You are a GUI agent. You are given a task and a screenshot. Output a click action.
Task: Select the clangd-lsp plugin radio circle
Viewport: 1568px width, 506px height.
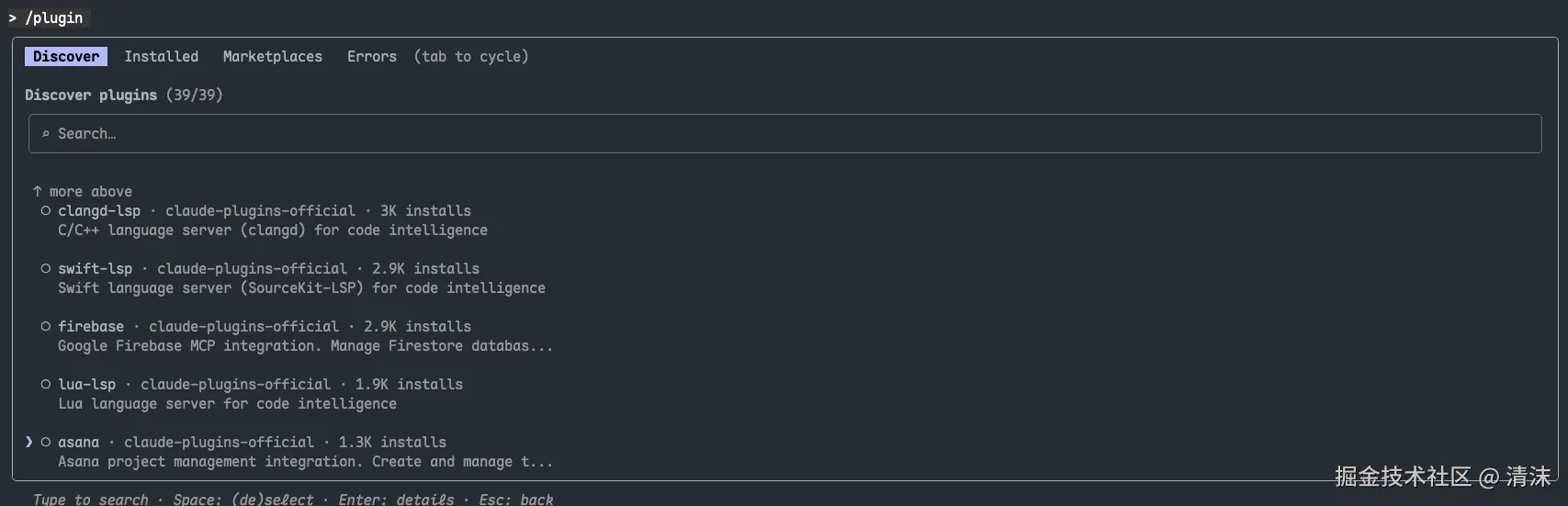coord(45,211)
